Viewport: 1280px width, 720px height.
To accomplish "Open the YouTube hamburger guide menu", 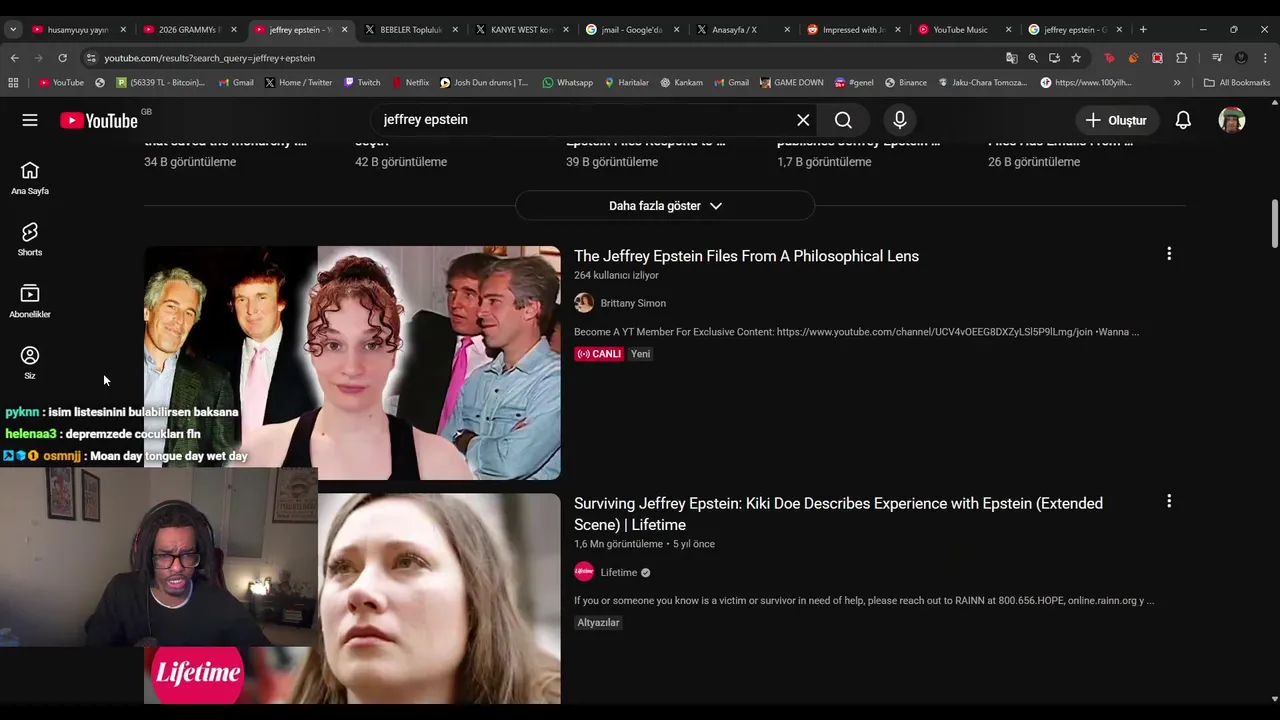I will [30, 120].
